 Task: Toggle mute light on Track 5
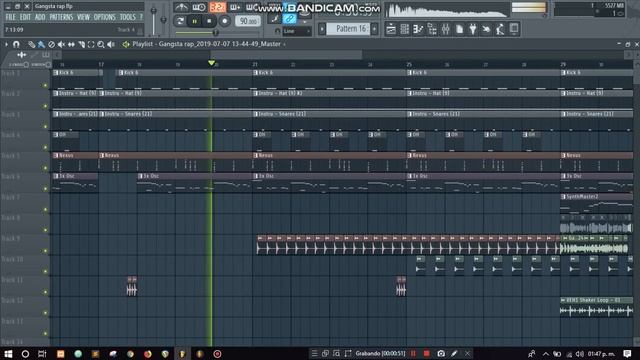coord(45,168)
